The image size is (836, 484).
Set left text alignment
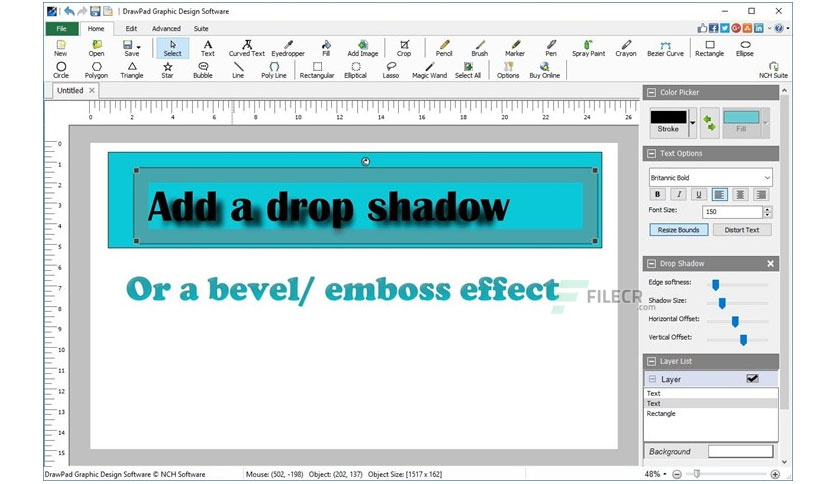[719, 195]
